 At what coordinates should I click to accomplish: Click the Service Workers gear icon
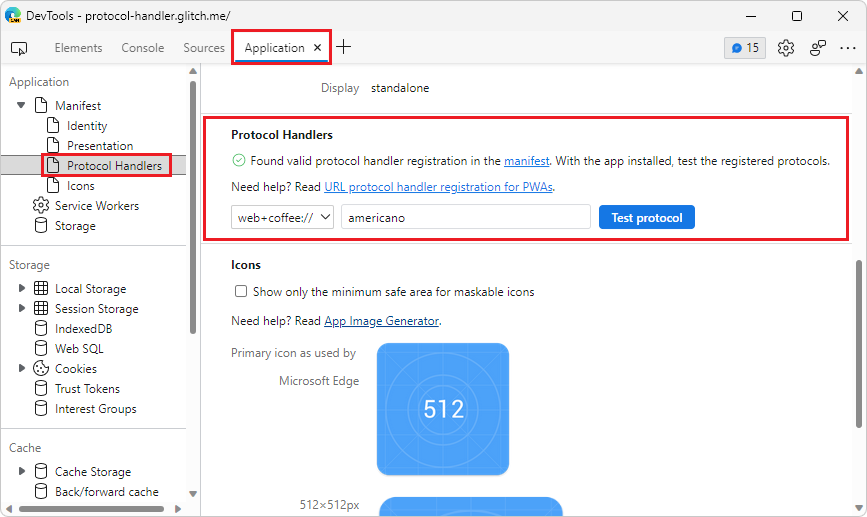click(x=40, y=205)
